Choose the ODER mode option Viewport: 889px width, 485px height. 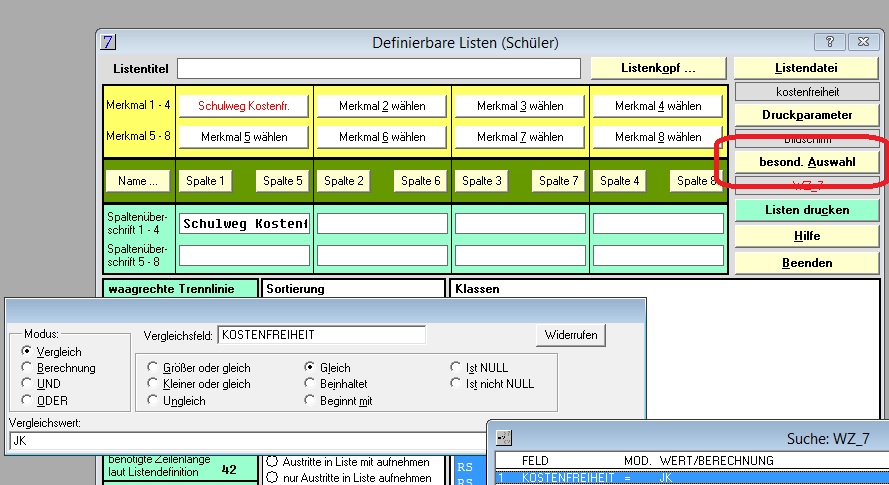pyautogui.click(x=26, y=400)
